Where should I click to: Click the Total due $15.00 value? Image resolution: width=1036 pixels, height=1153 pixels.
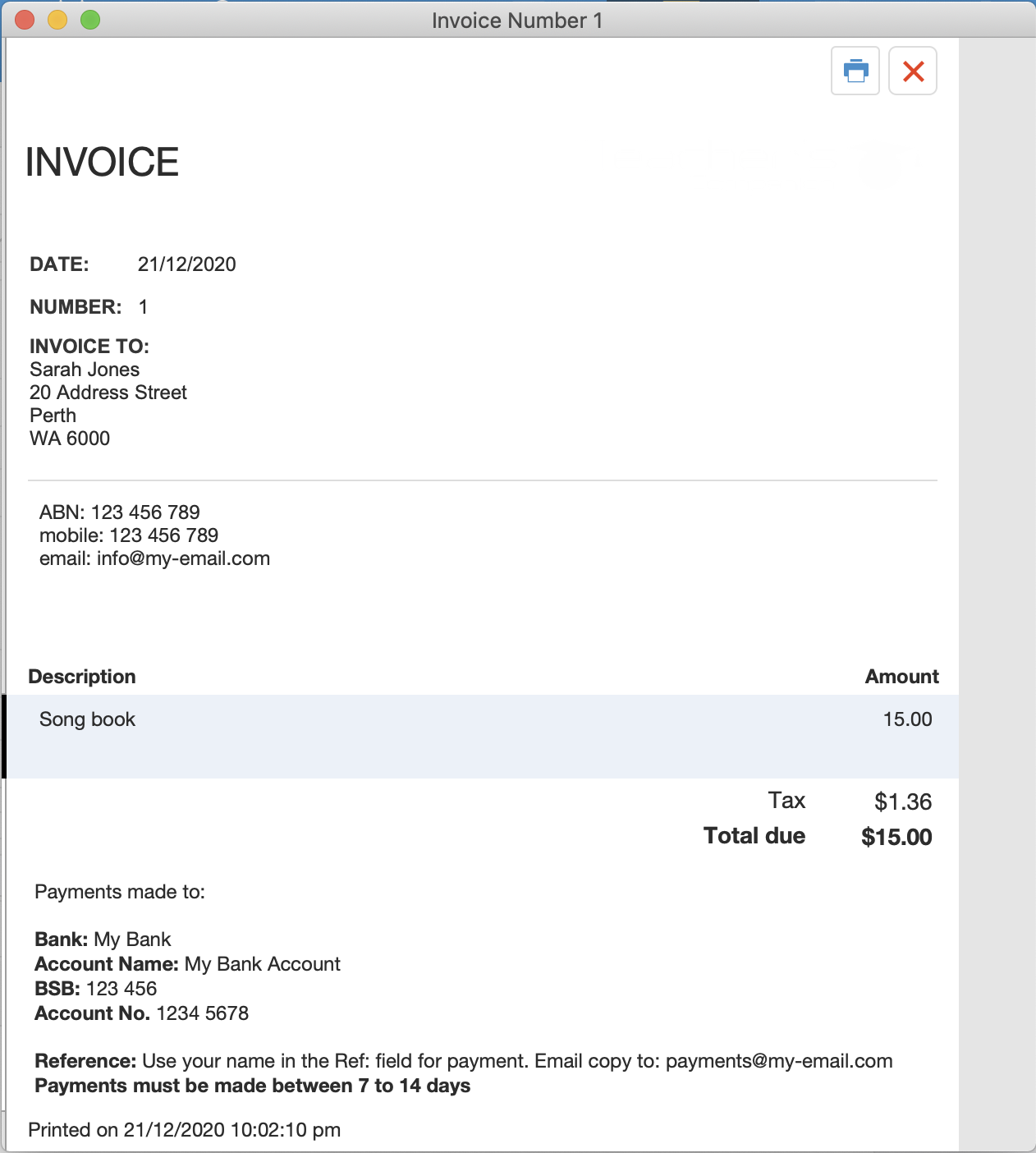896,837
